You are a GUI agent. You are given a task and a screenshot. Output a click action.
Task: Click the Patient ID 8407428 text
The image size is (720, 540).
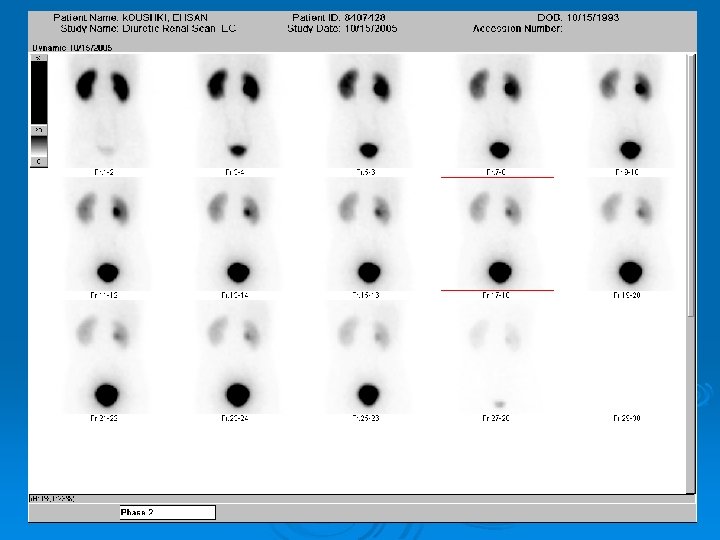pos(339,18)
